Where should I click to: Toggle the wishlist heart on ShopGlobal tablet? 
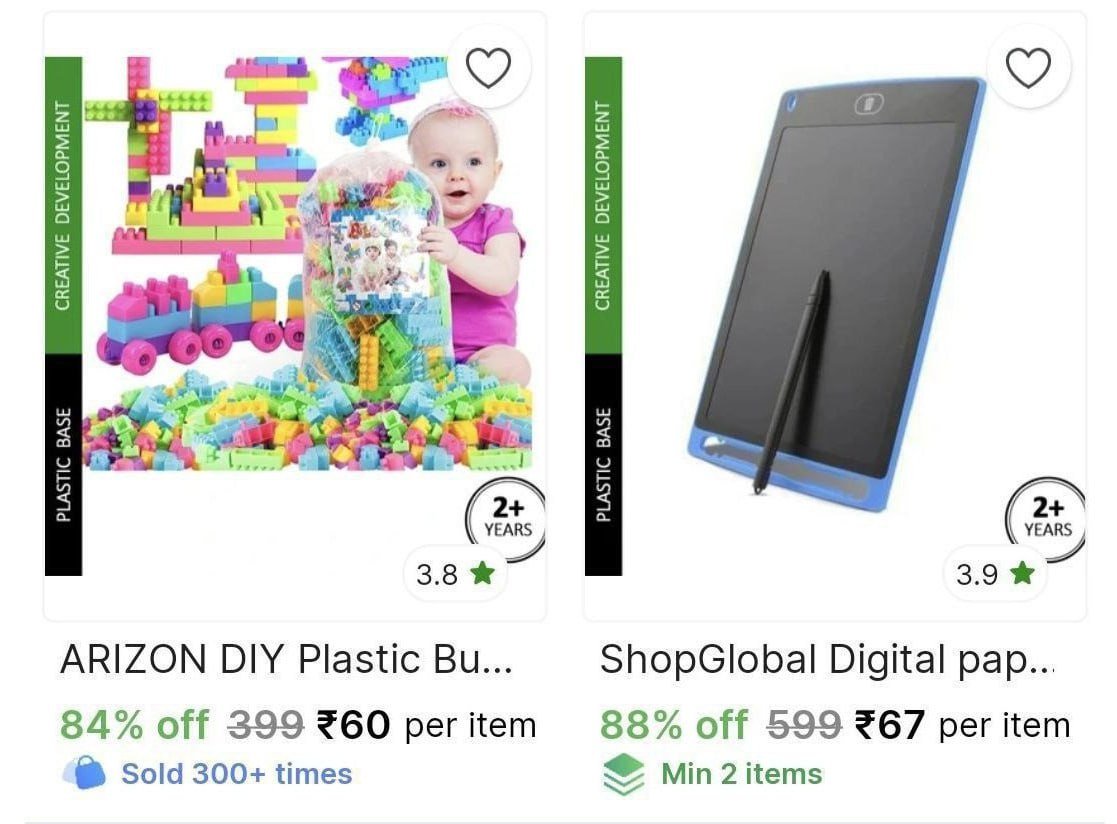[1028, 68]
